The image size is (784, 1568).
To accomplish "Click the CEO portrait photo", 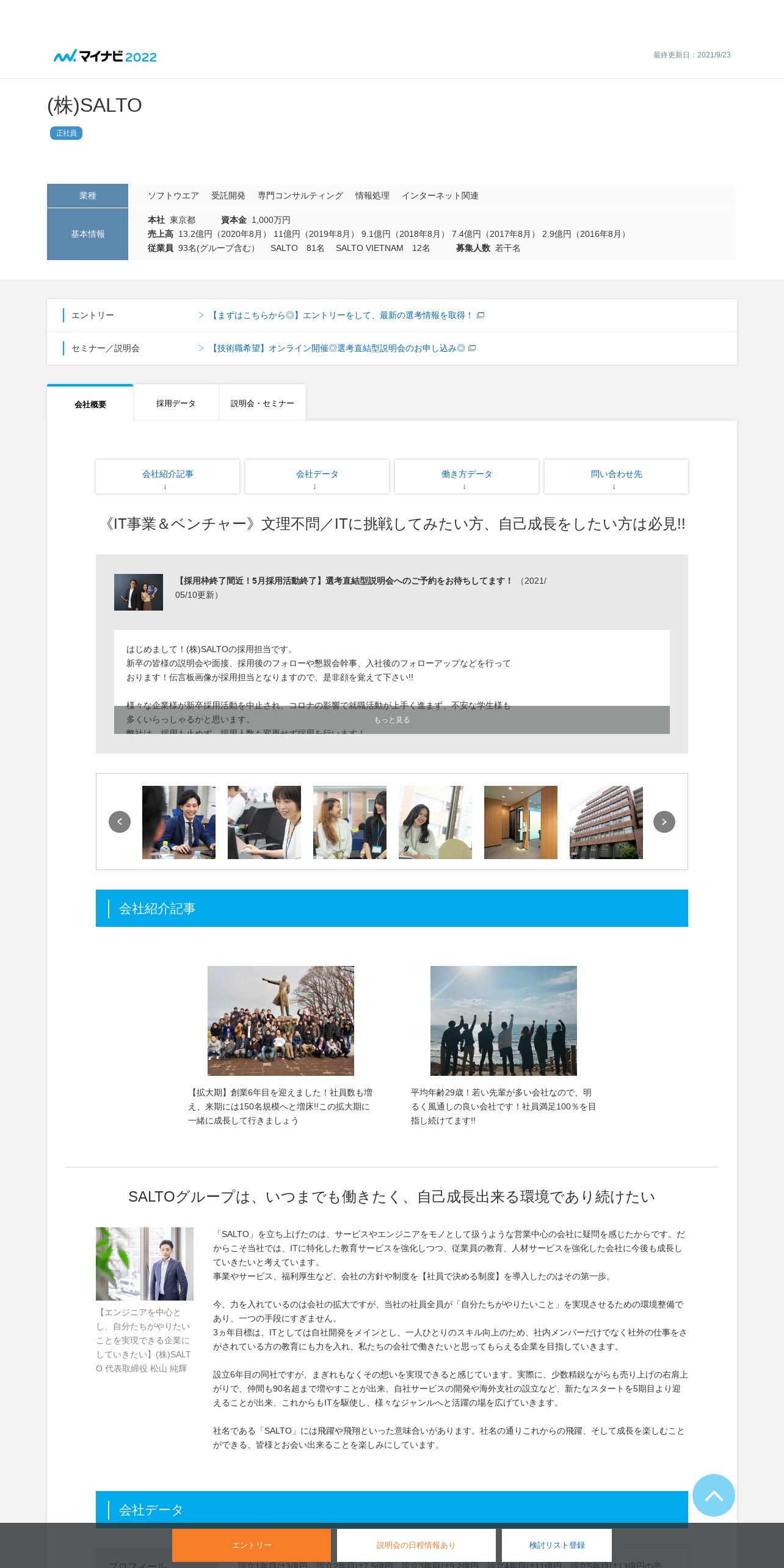I will [145, 1264].
